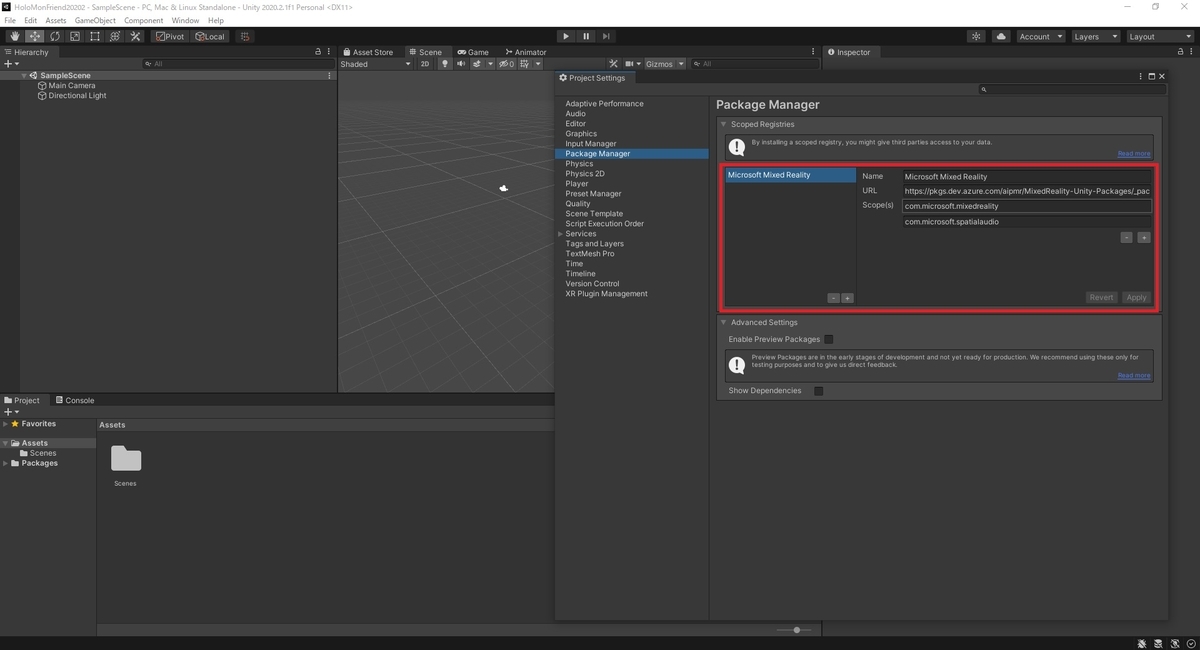The image size is (1200, 650).
Task: Open the Assets menu
Action: pyautogui.click(x=56, y=20)
